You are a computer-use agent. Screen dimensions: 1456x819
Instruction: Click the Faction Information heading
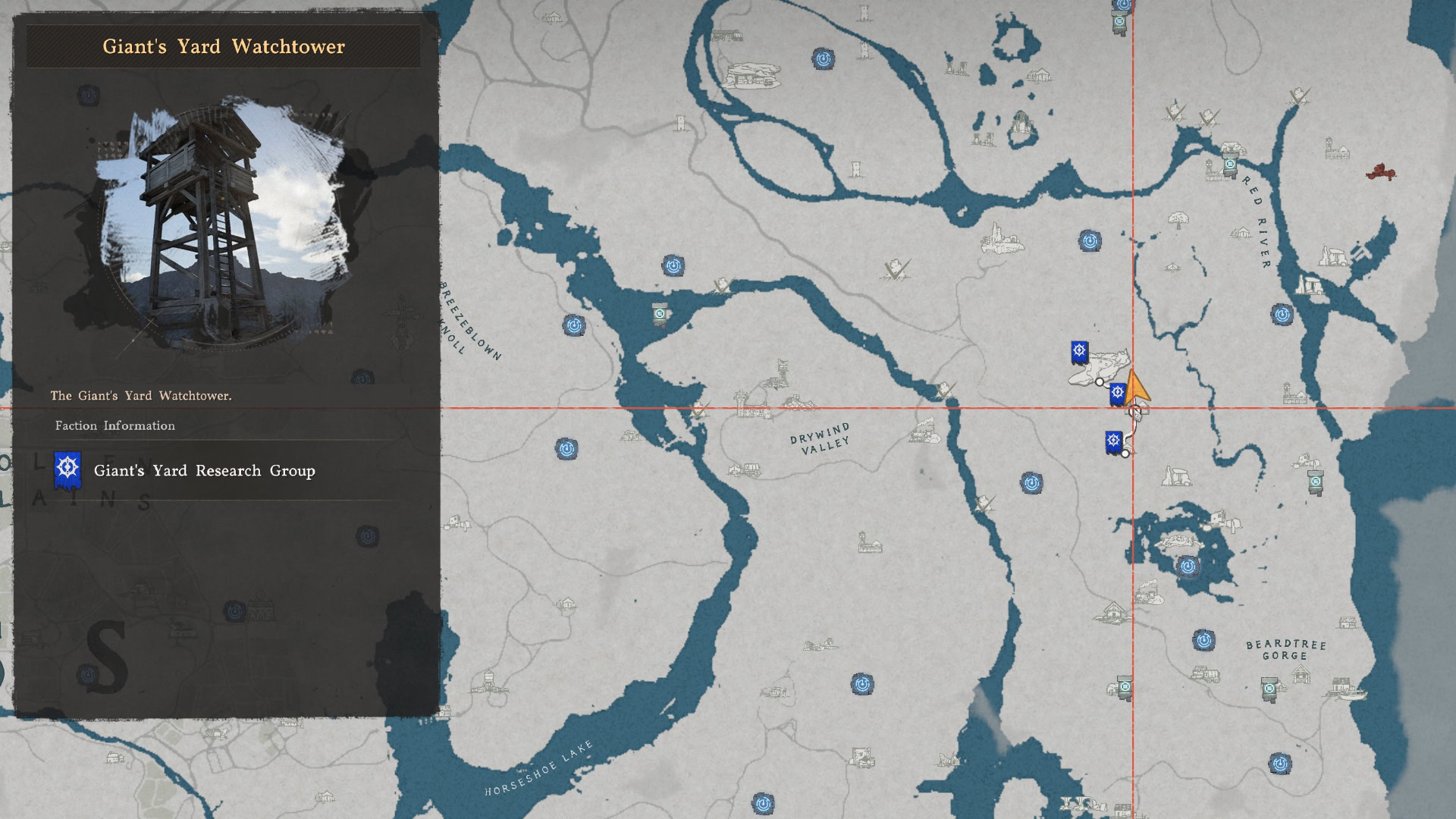pos(115,426)
